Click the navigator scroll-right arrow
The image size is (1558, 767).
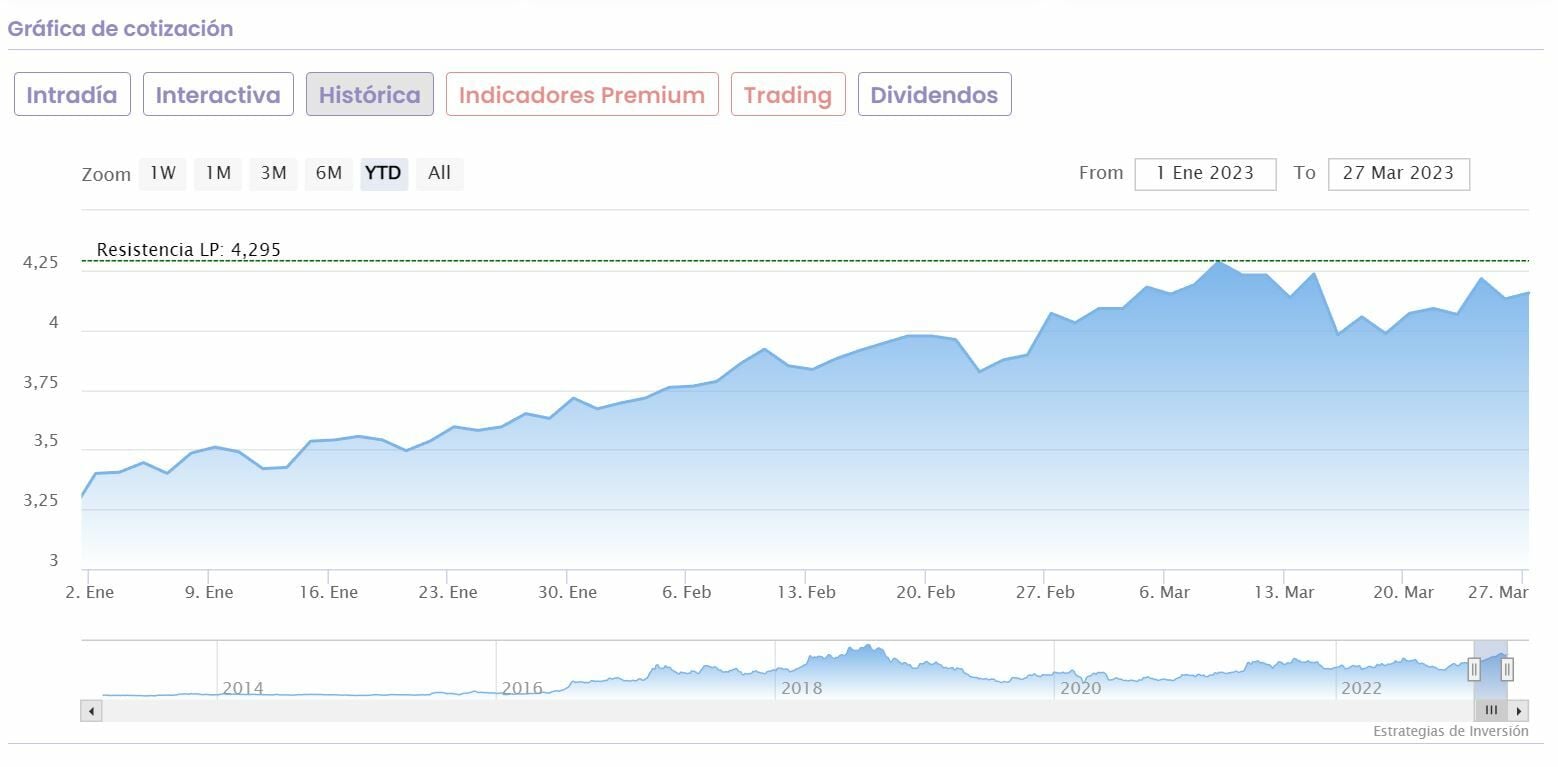pyautogui.click(x=1520, y=711)
